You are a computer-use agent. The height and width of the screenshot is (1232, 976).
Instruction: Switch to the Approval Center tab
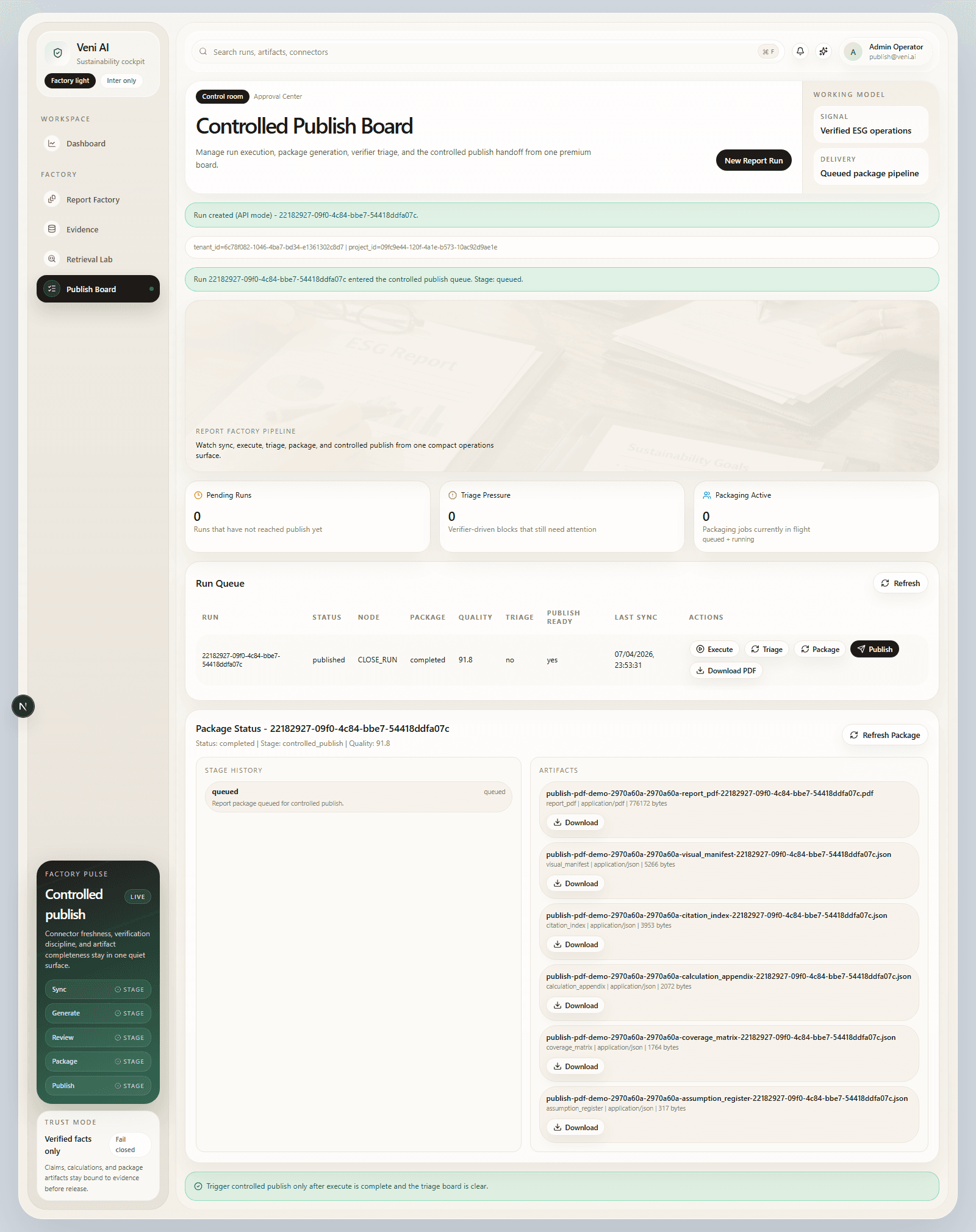[278, 97]
